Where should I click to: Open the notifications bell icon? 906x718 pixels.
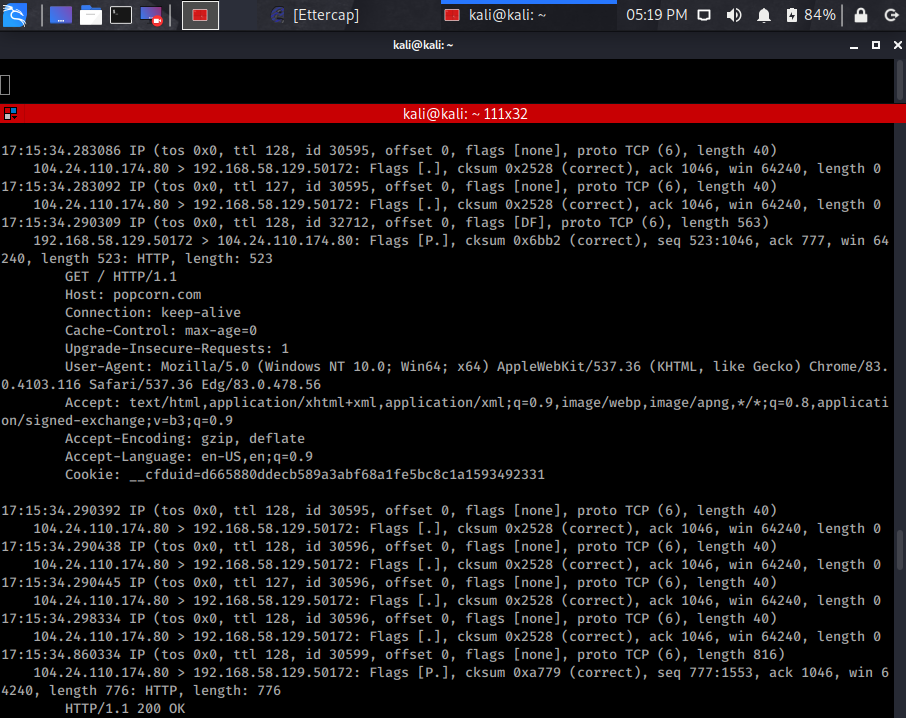point(764,16)
